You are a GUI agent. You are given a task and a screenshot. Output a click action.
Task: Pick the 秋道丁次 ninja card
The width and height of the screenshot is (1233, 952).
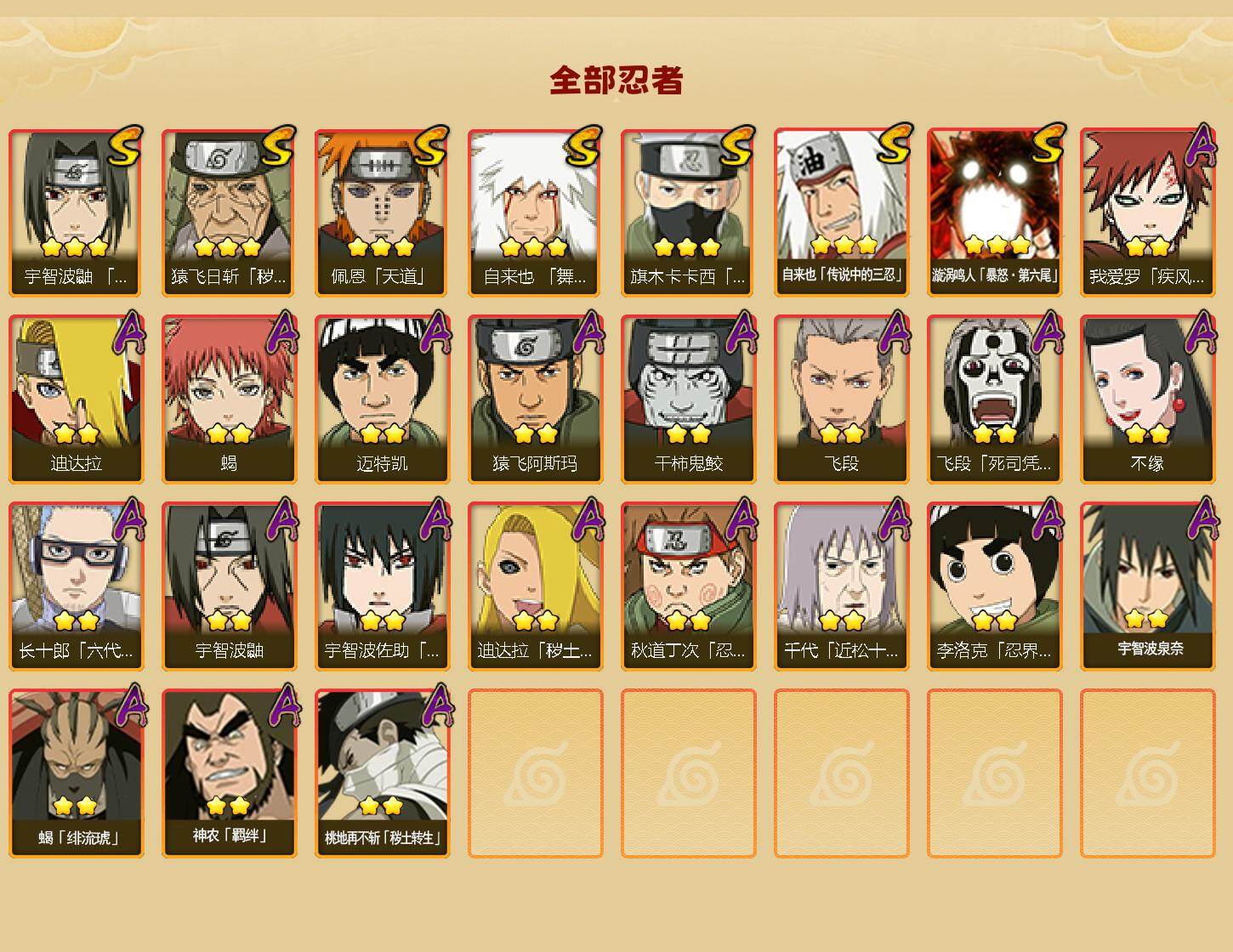688,586
